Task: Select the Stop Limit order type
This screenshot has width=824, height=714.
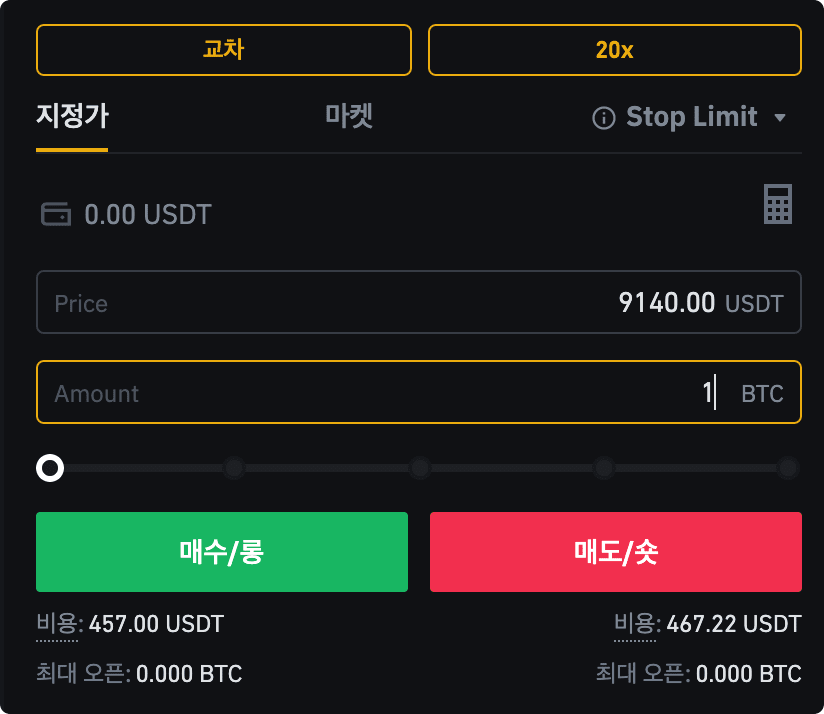Action: (692, 117)
